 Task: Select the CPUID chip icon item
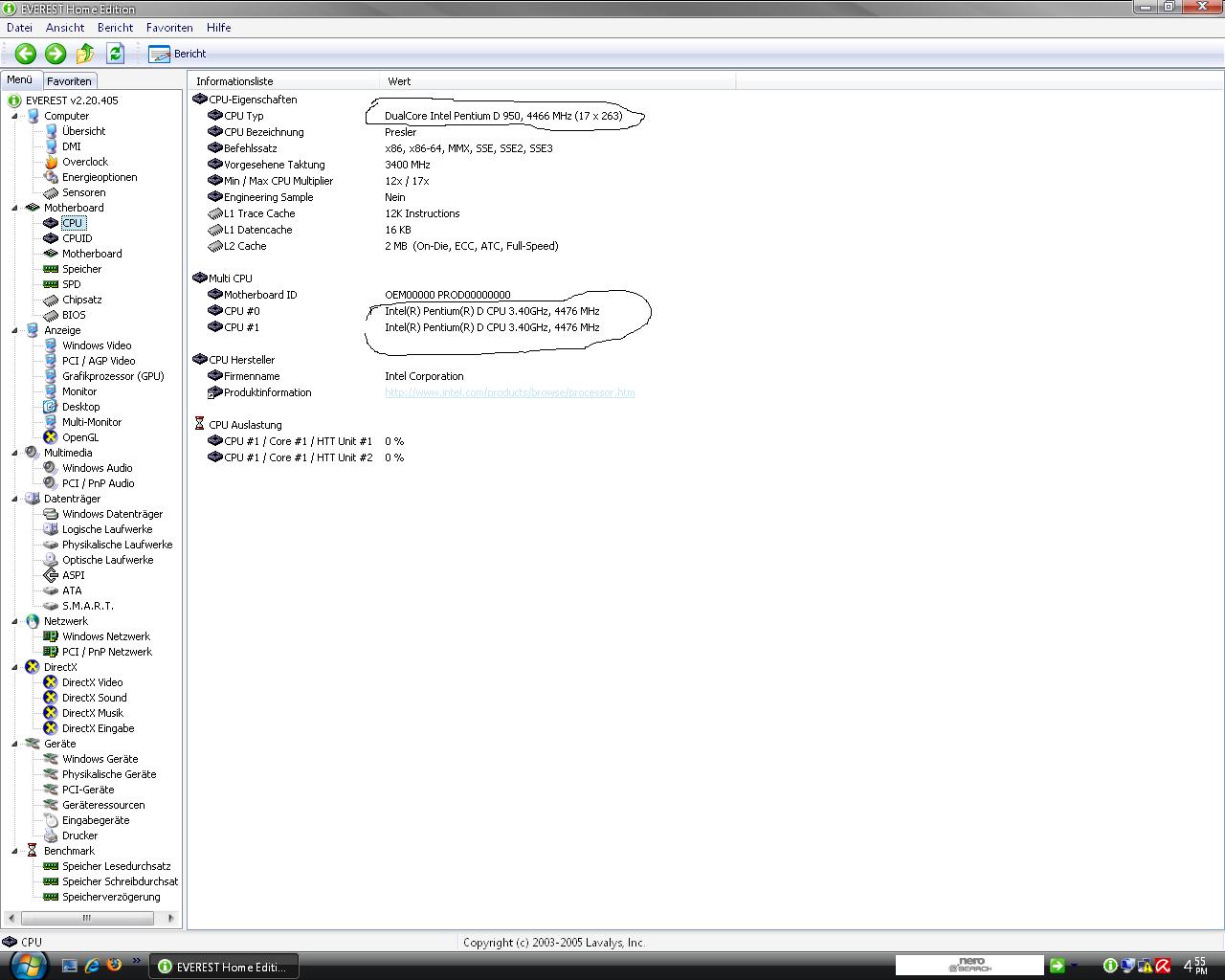coord(68,238)
